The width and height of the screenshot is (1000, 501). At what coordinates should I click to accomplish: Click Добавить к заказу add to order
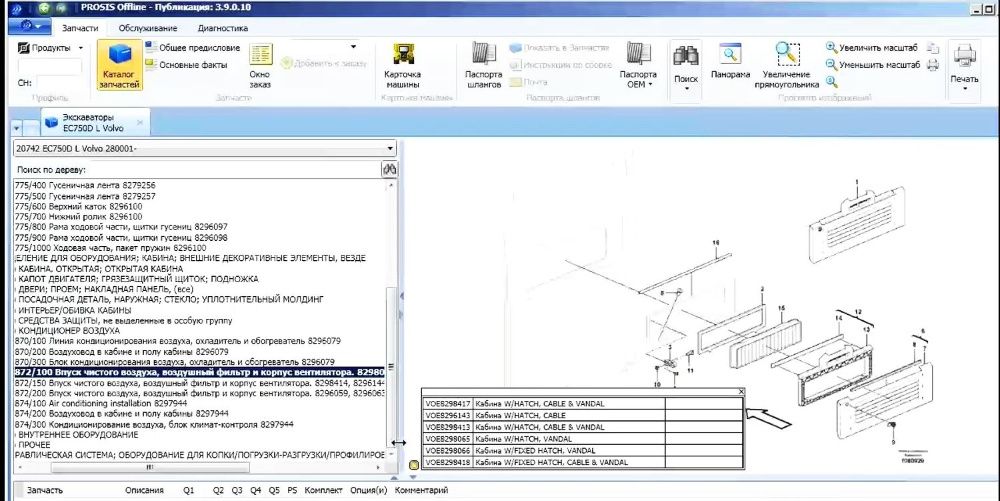323,63
